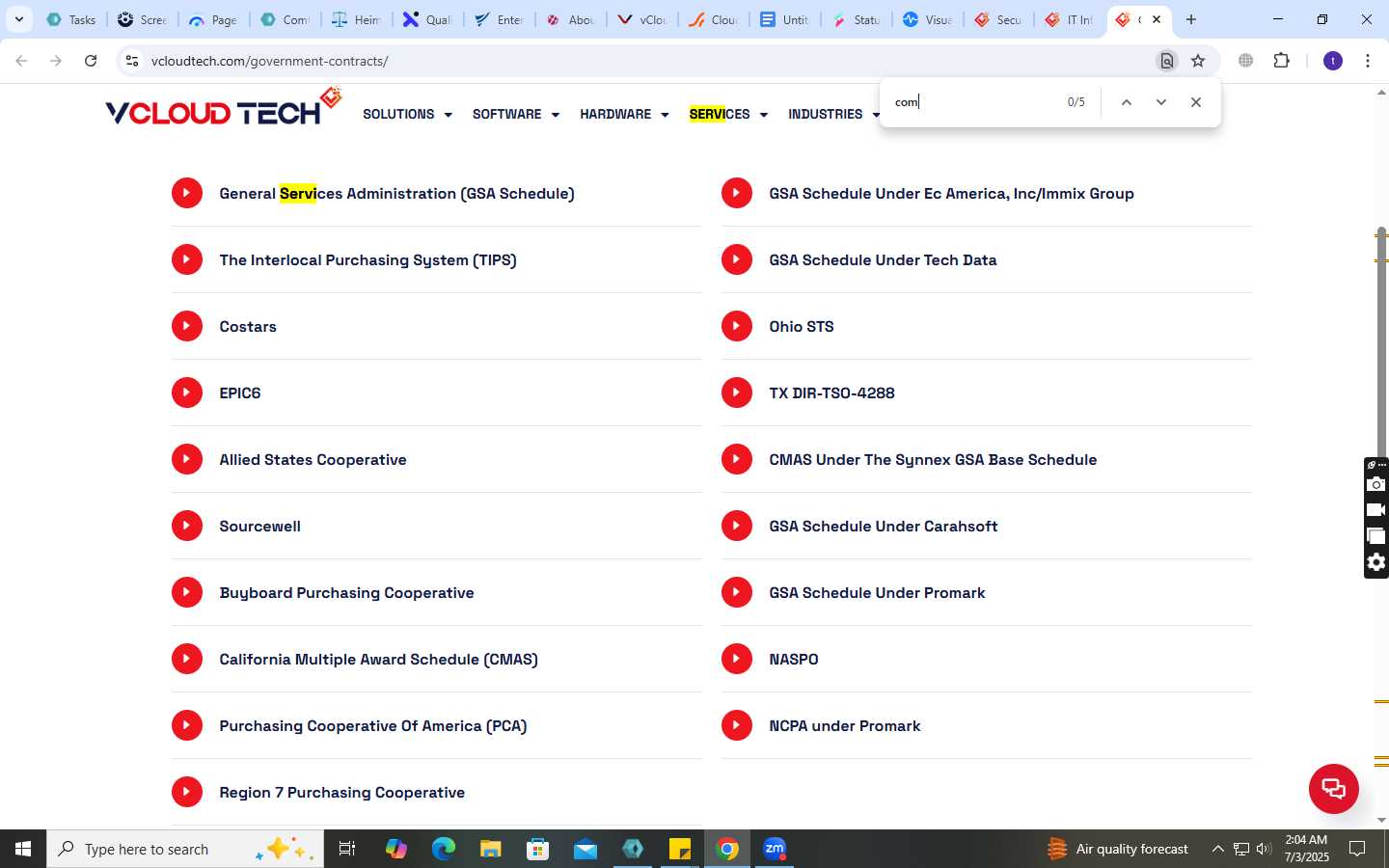Open the tab search dropdown arrow
The width and height of the screenshot is (1389, 868).
click(18, 19)
